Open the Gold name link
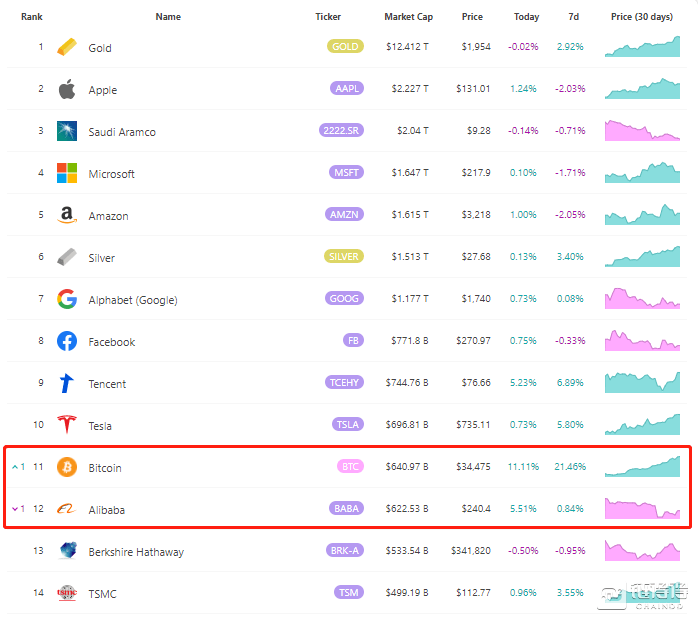The image size is (698, 620). click(100, 48)
